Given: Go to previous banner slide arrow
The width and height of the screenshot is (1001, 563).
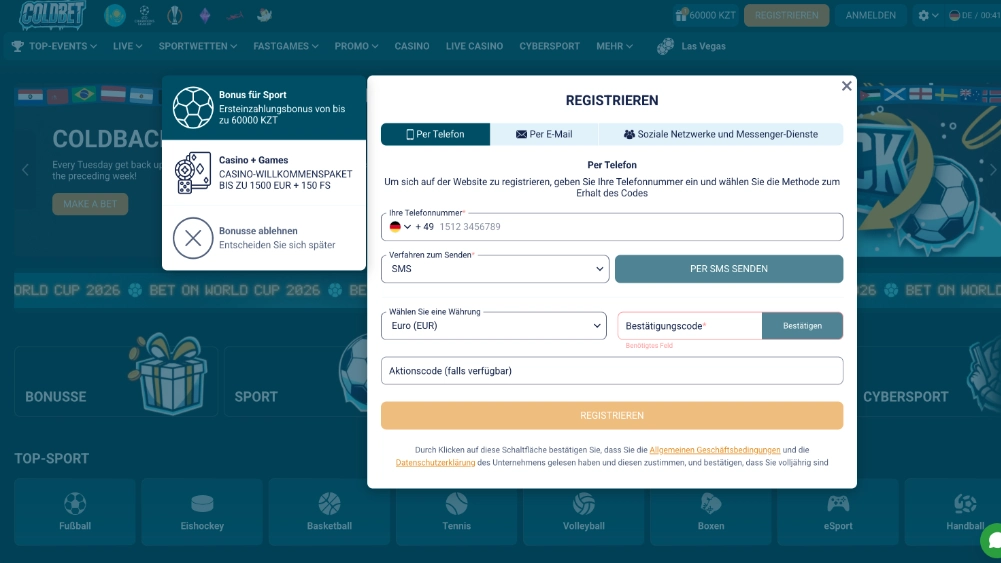Looking at the screenshot, I should (x=26, y=170).
